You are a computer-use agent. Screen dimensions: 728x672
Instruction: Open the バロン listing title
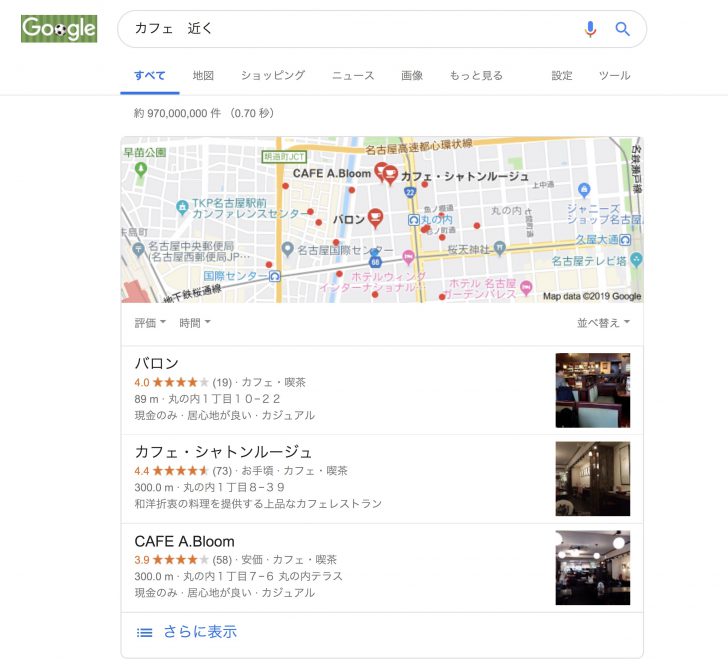157,363
